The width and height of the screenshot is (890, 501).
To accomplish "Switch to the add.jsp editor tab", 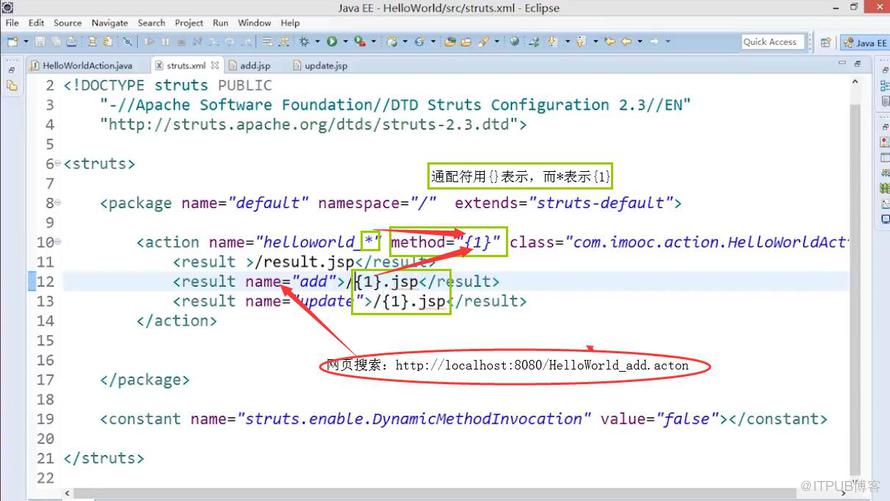I will click(254, 65).
